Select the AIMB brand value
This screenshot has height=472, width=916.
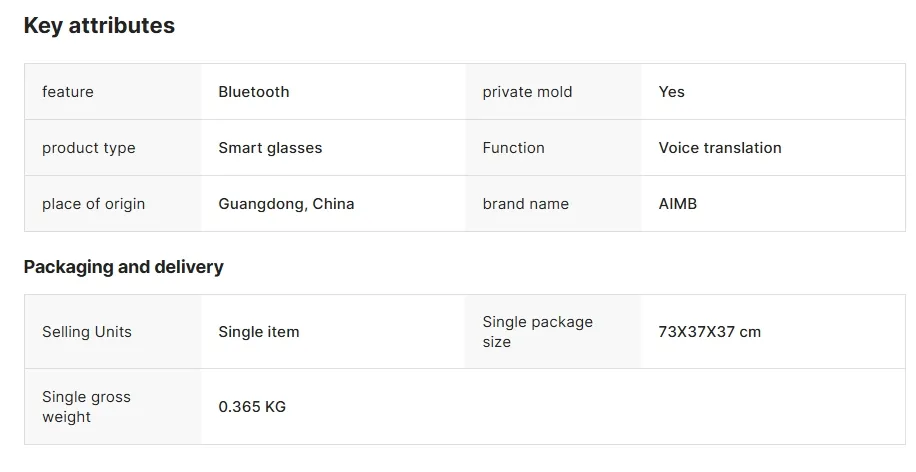(x=678, y=204)
